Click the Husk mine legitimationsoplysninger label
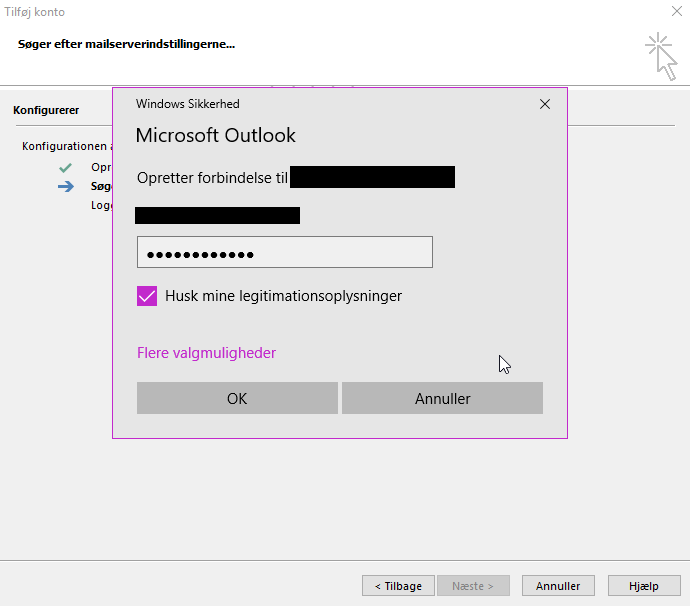This screenshot has height=606, width=690. point(283,296)
